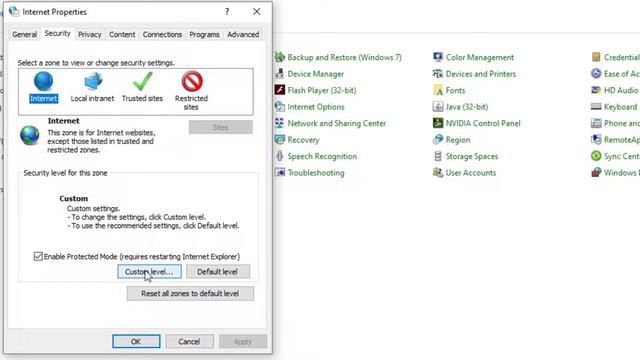Viewport: 640px width, 360px height.
Task: Open Network and Sharing Center link
Action: [x=337, y=123]
